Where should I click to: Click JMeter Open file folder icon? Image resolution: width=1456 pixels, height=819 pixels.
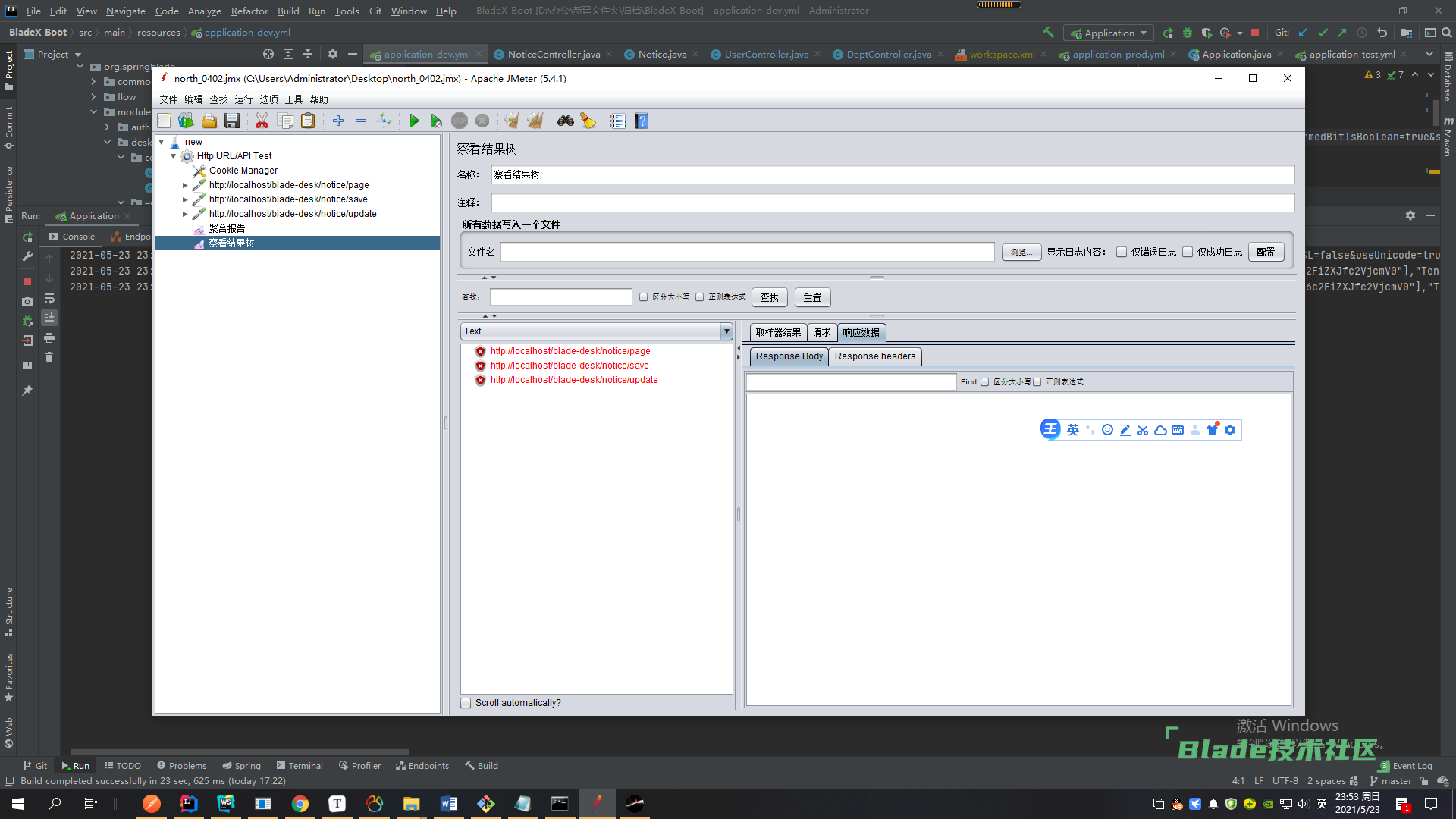point(209,121)
